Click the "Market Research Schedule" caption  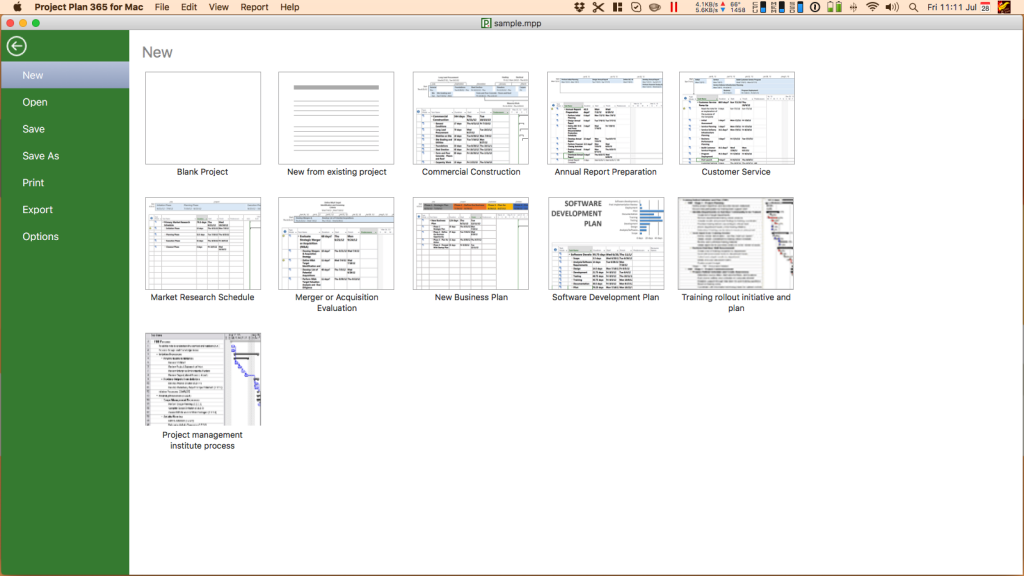pos(202,297)
